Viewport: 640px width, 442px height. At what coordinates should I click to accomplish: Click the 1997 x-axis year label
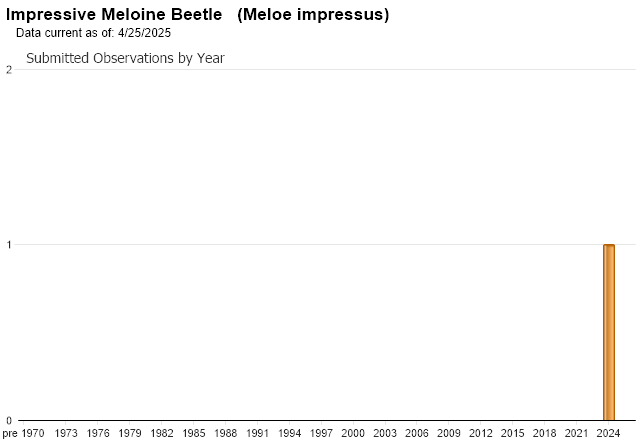point(321,433)
